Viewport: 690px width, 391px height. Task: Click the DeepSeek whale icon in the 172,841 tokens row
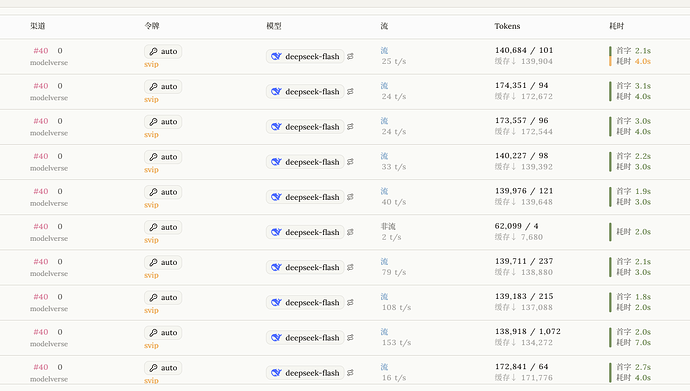click(x=276, y=373)
